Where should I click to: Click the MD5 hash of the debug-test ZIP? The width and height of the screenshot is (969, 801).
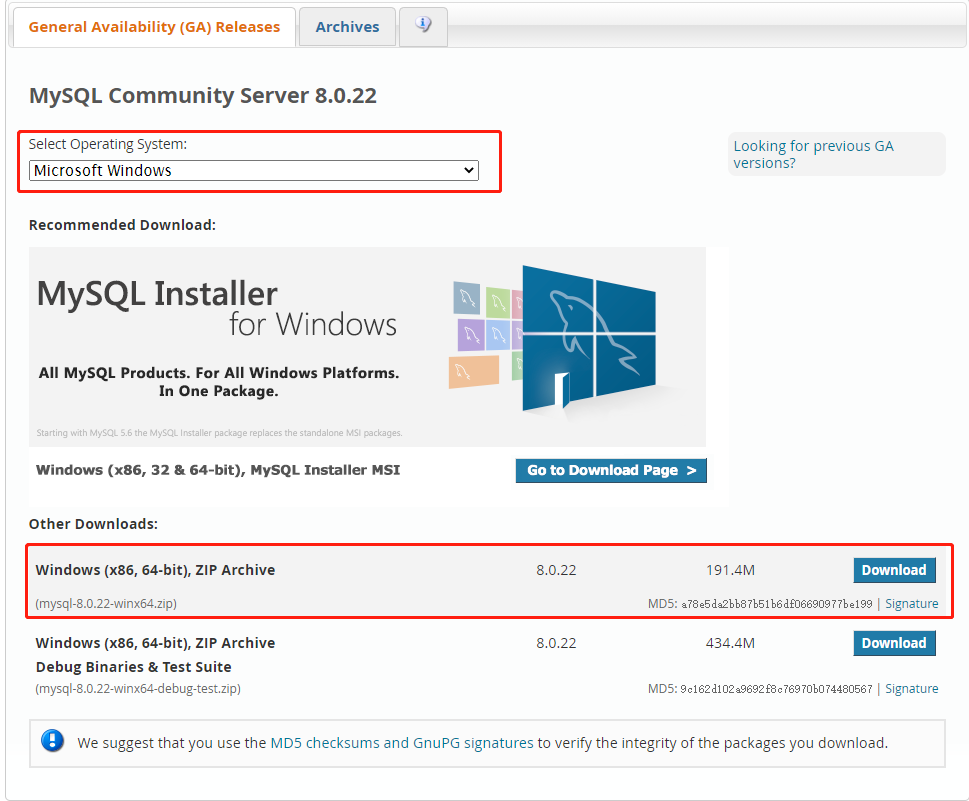[776, 689]
